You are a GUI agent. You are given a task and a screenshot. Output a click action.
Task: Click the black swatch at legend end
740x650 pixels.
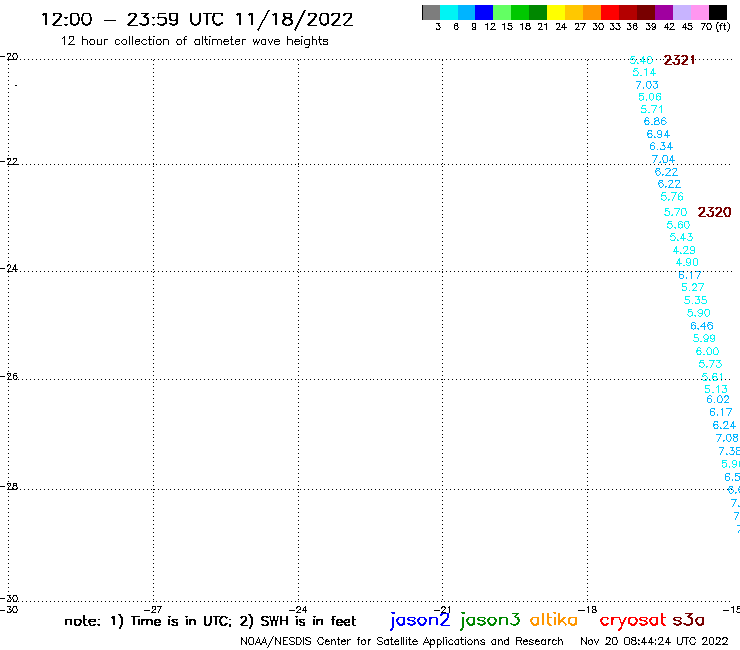(717, 12)
